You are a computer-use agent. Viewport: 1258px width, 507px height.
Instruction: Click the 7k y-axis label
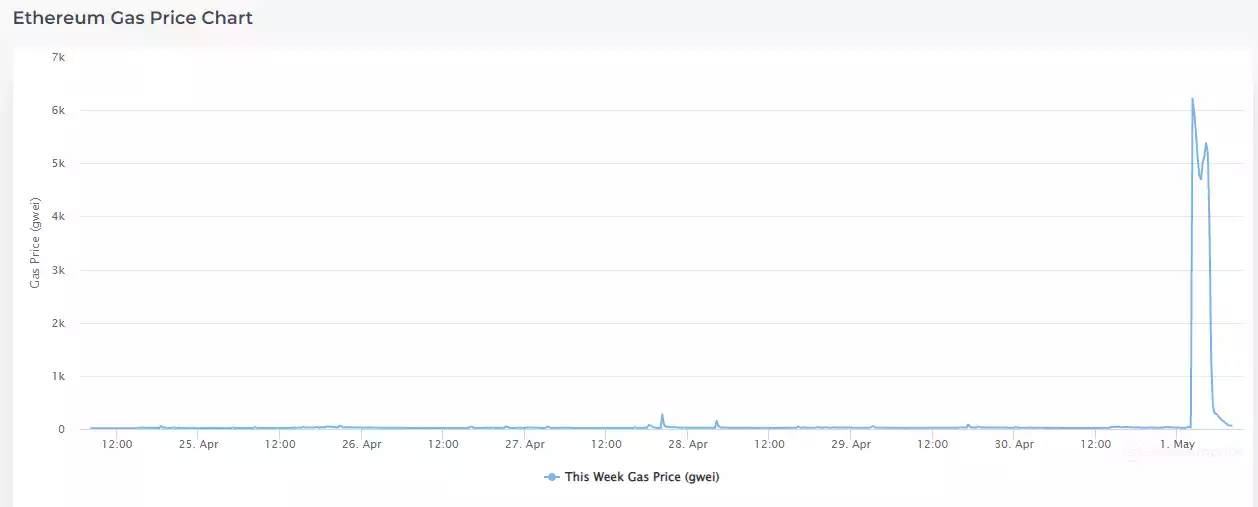(x=58, y=57)
